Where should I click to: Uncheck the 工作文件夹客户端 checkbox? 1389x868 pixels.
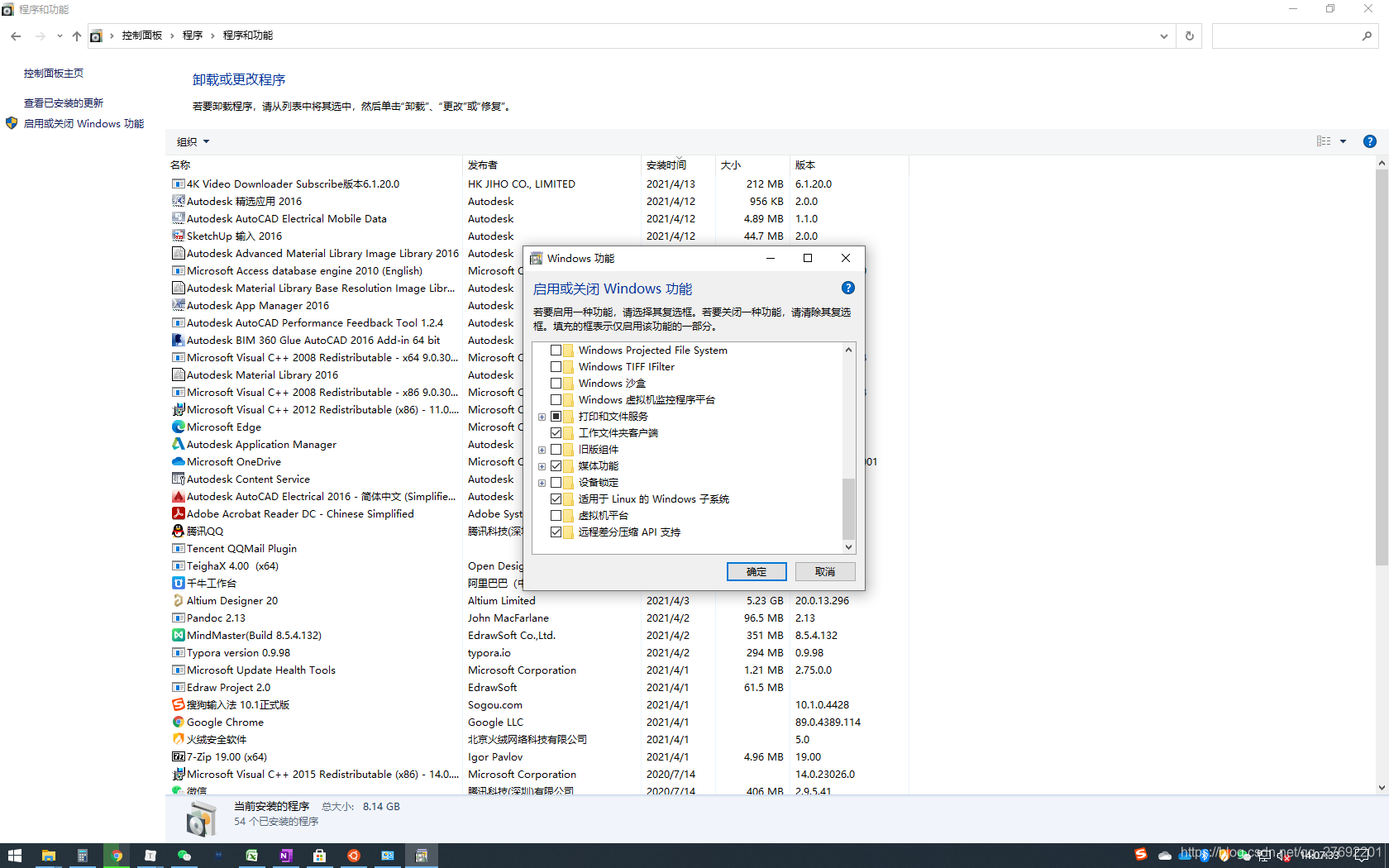click(556, 433)
